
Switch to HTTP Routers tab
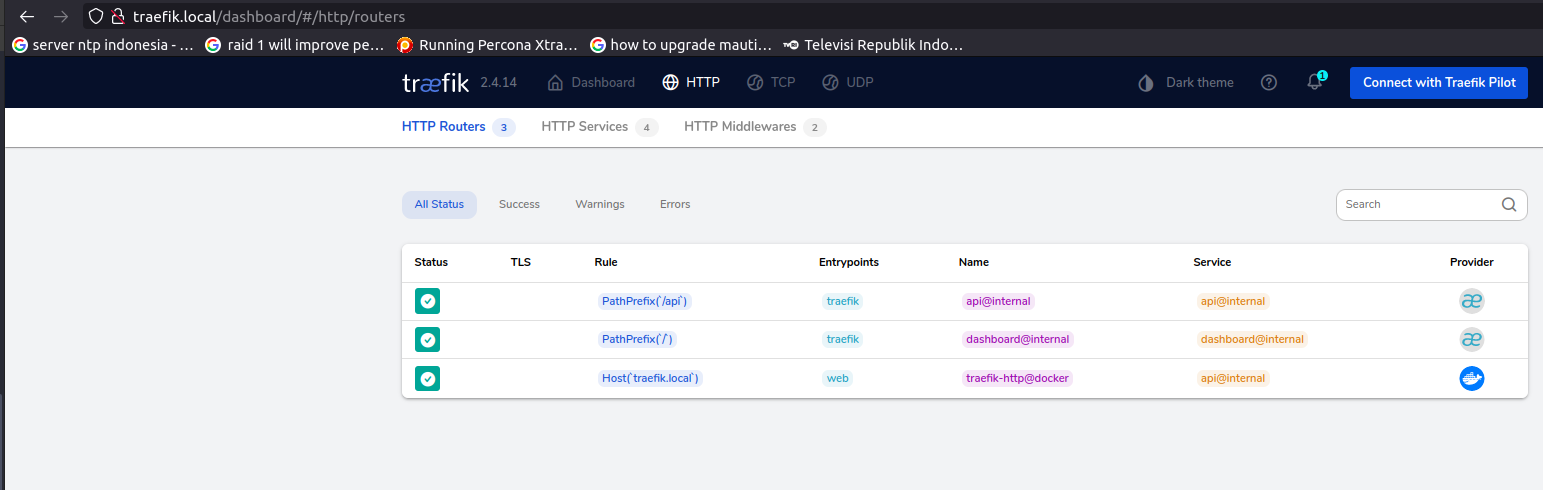(x=458, y=127)
